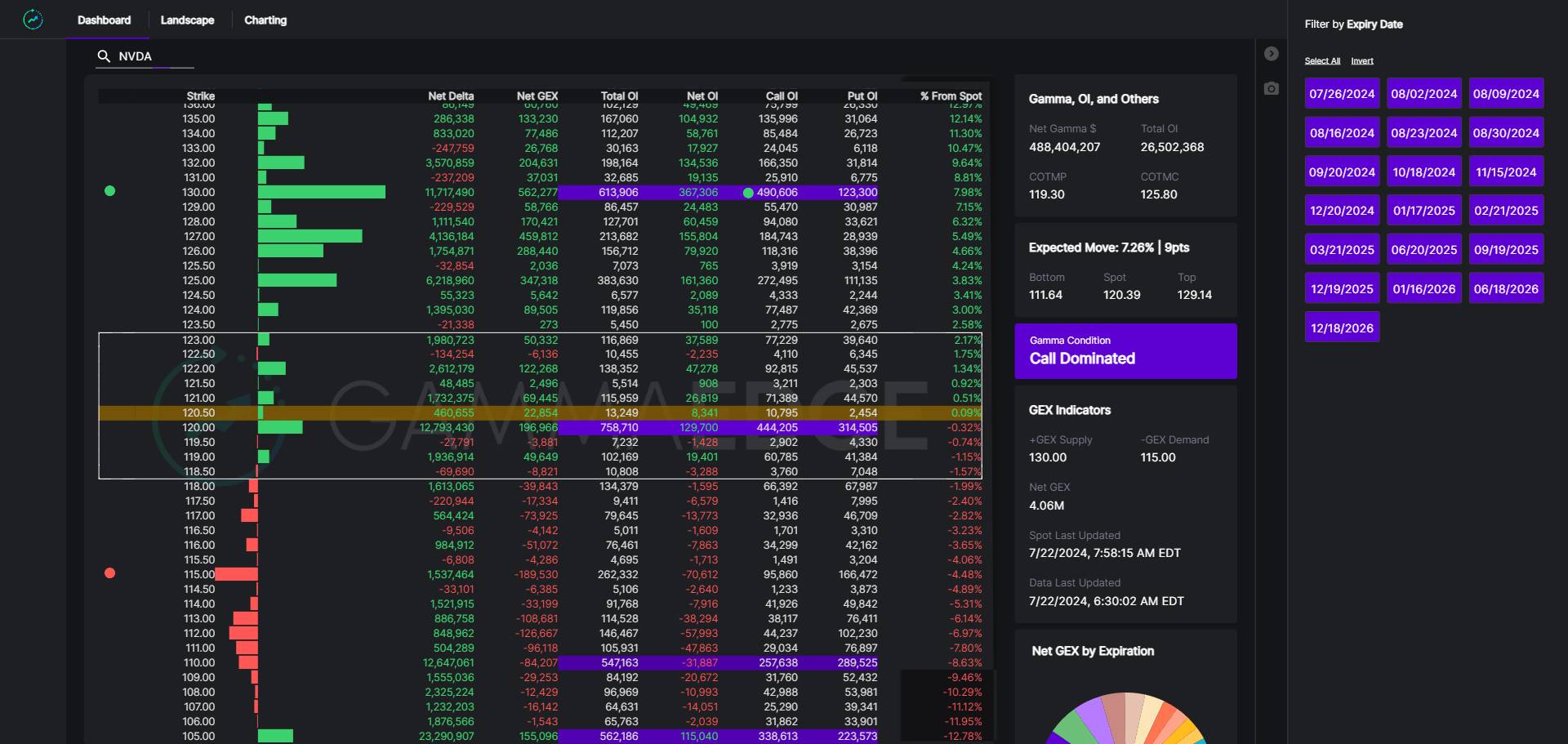Select the 12/20/2024 expiry button
Viewport: 1568px width, 744px height.
click(x=1342, y=211)
